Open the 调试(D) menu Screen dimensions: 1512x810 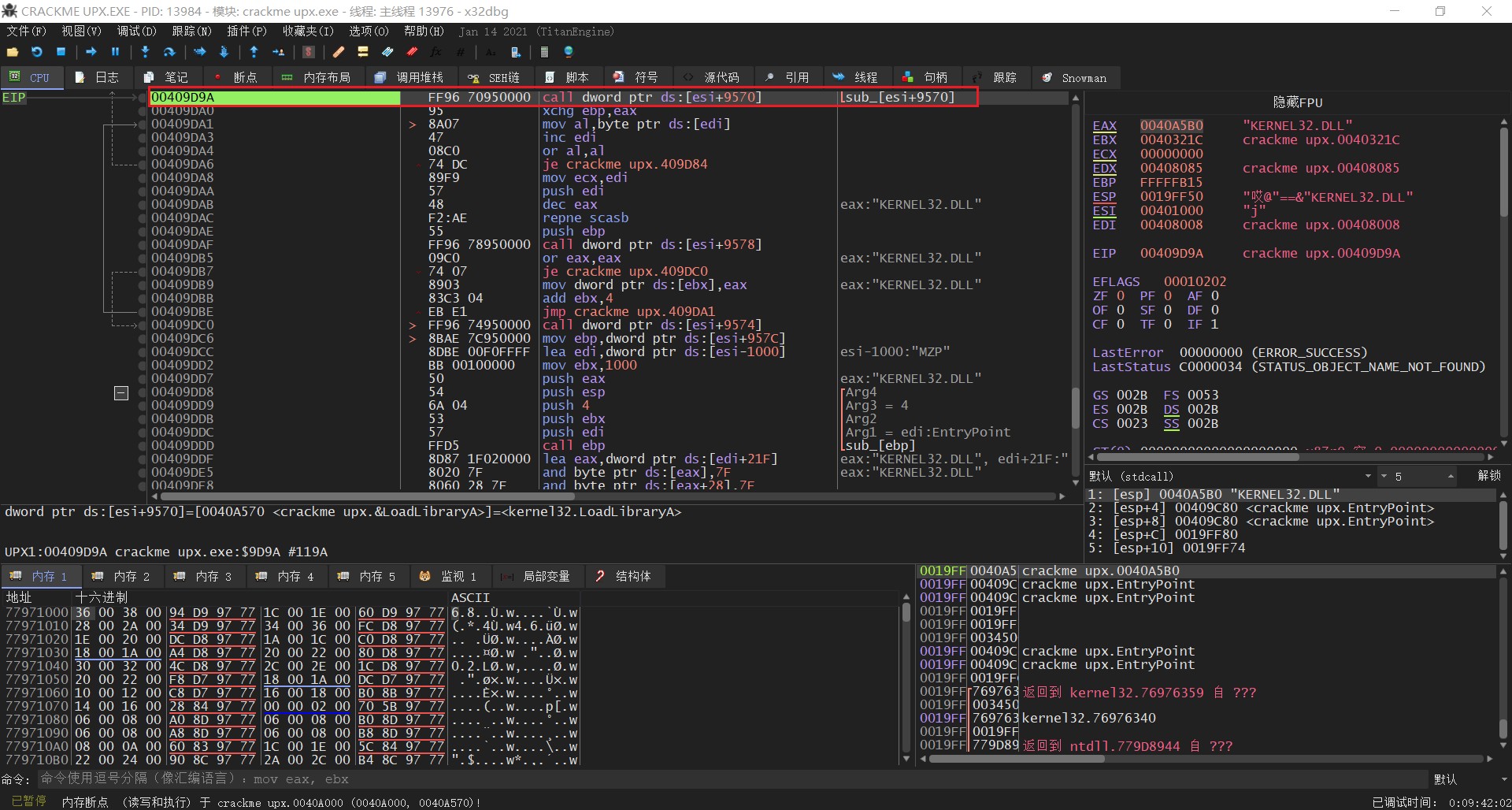coord(136,32)
